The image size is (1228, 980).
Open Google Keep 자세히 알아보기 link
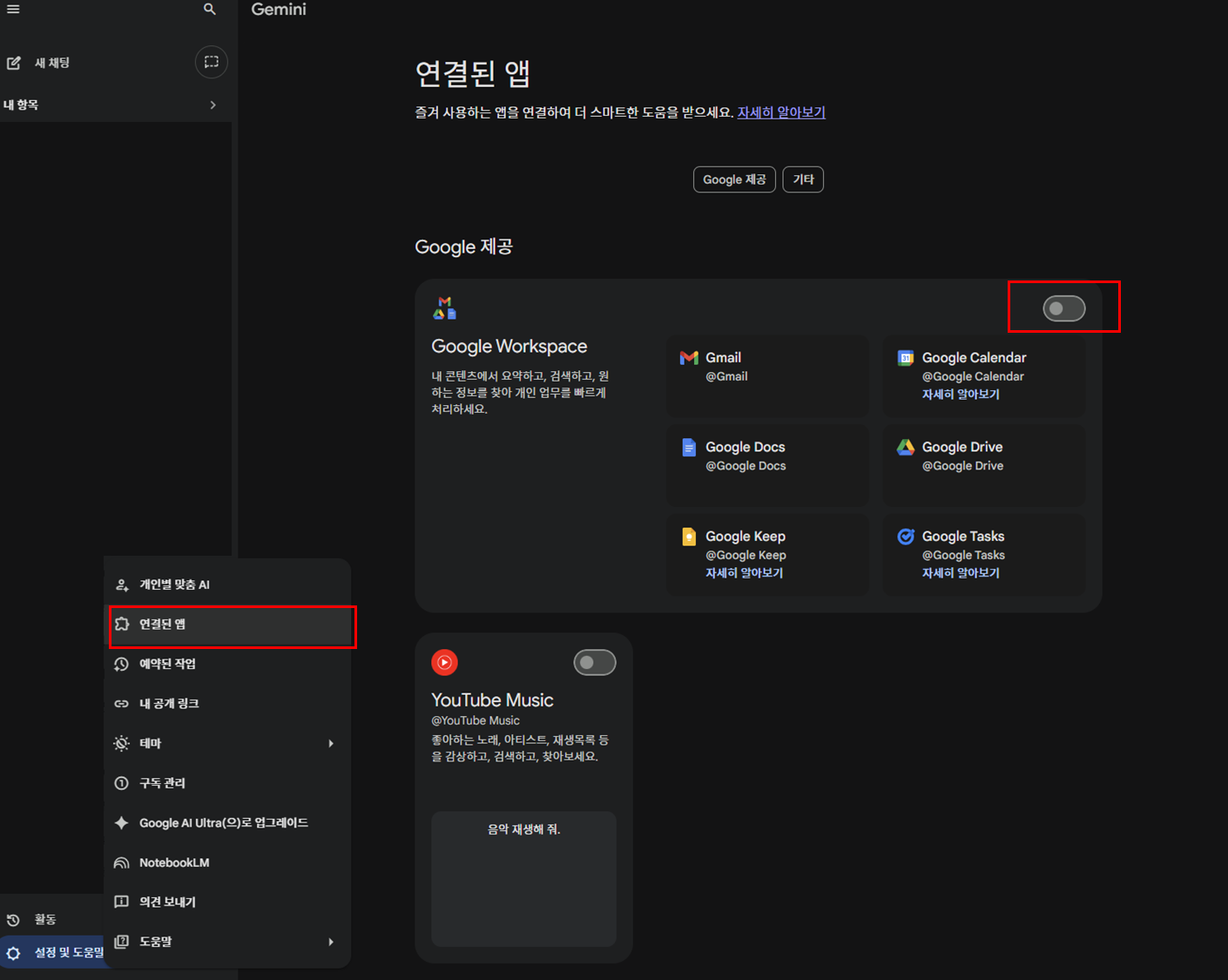[744, 573]
